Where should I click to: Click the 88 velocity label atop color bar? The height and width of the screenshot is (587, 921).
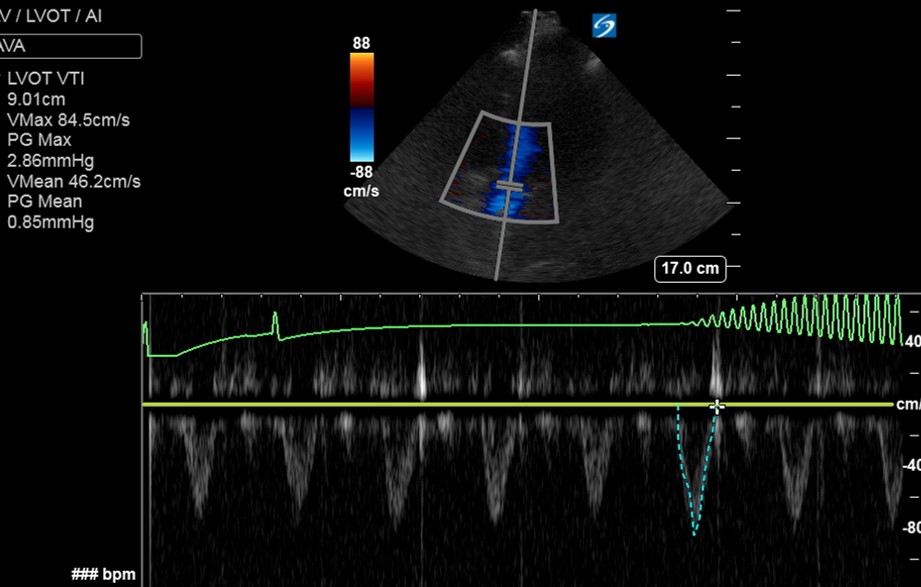359,43
